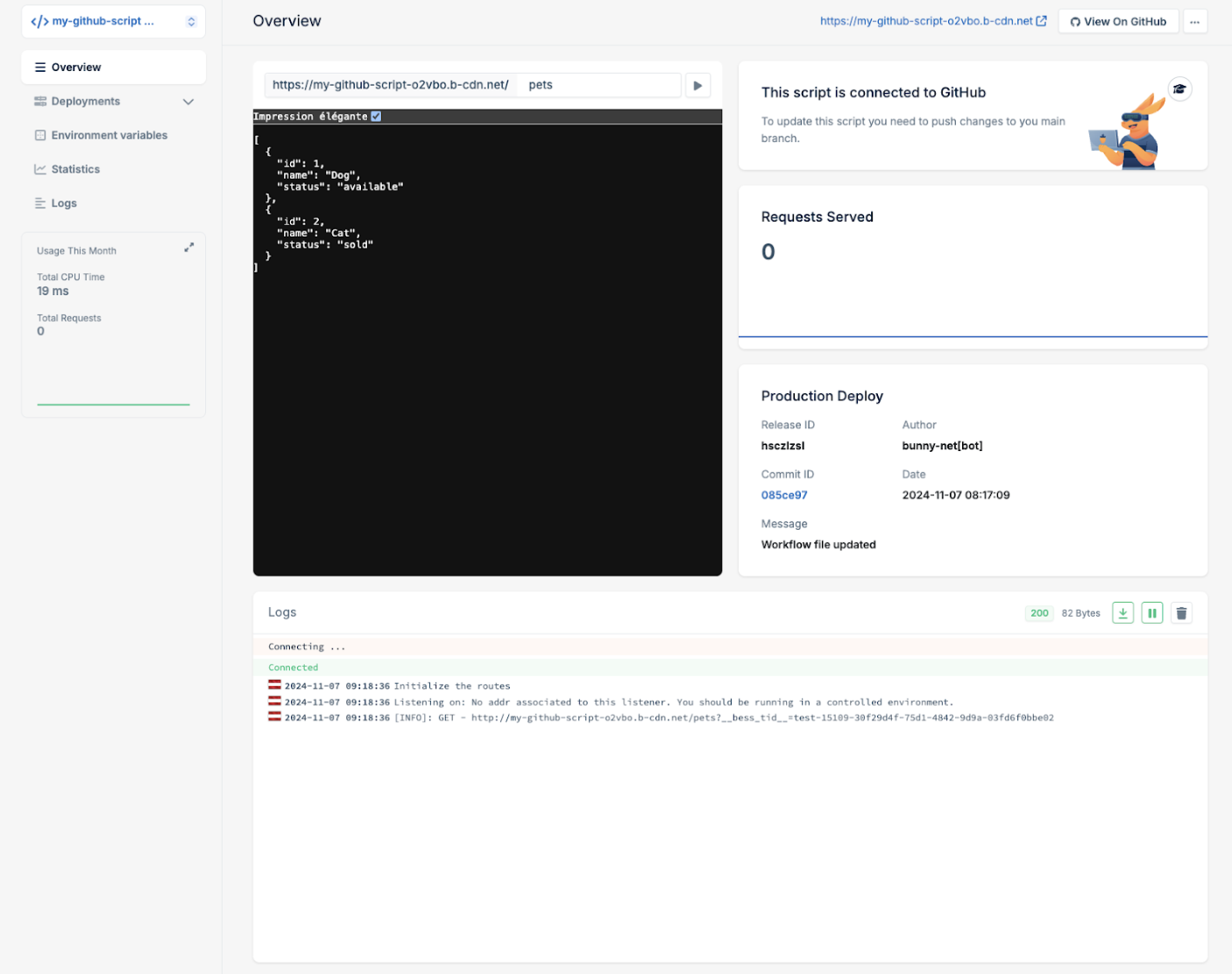Clear logs with trash icon
Image resolution: width=1232 pixels, height=974 pixels.
(1181, 613)
